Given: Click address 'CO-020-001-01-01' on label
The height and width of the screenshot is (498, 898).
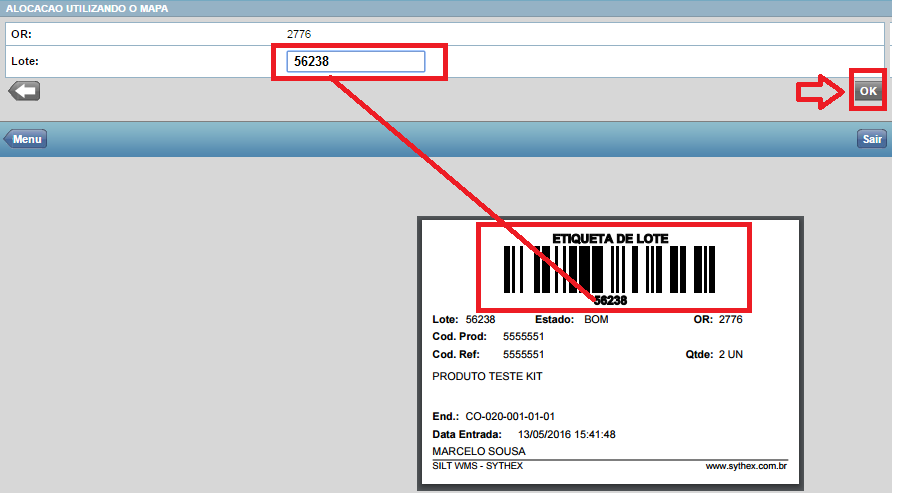Looking at the screenshot, I should pos(510,416).
